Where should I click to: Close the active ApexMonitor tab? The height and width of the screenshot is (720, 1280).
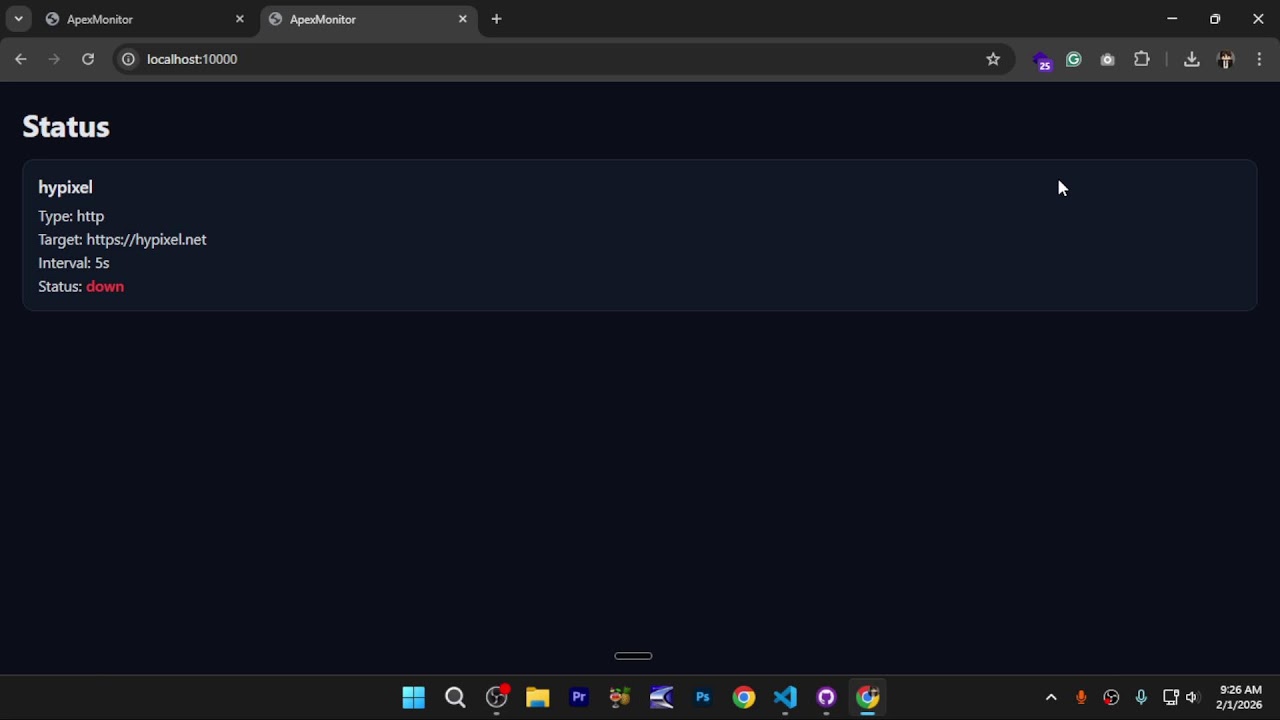(463, 19)
